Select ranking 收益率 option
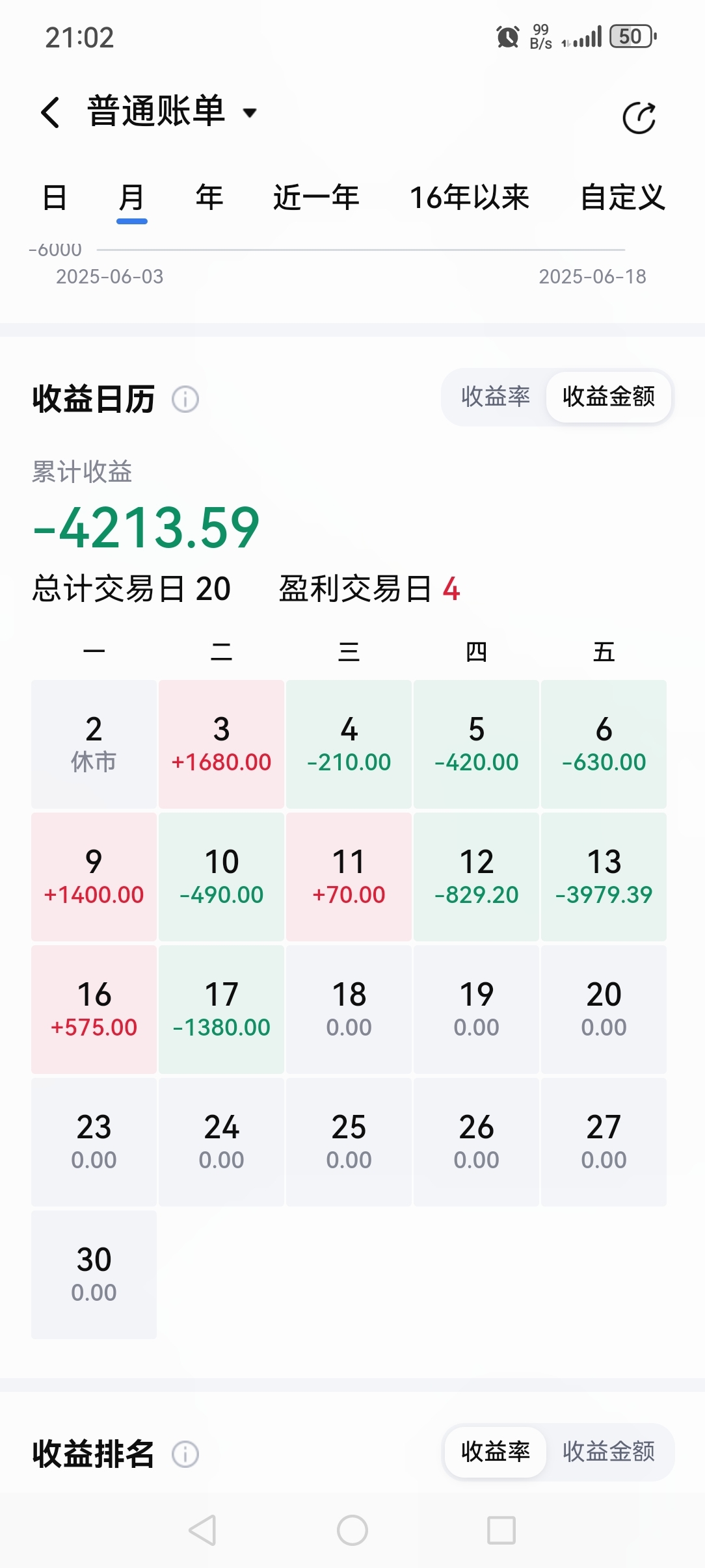Viewport: 705px width, 1568px height. [x=496, y=1452]
